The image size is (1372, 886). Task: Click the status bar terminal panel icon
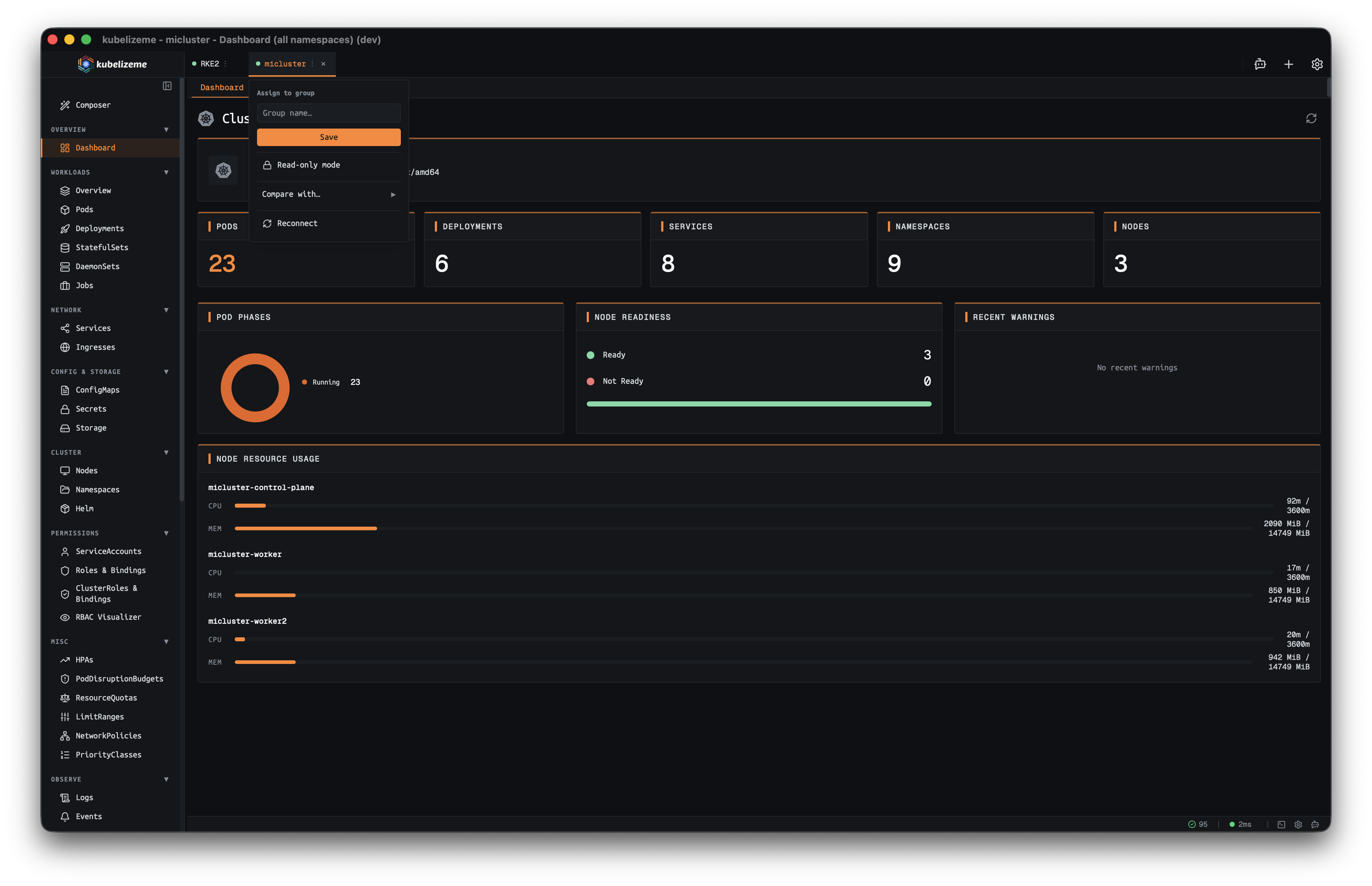click(1281, 824)
